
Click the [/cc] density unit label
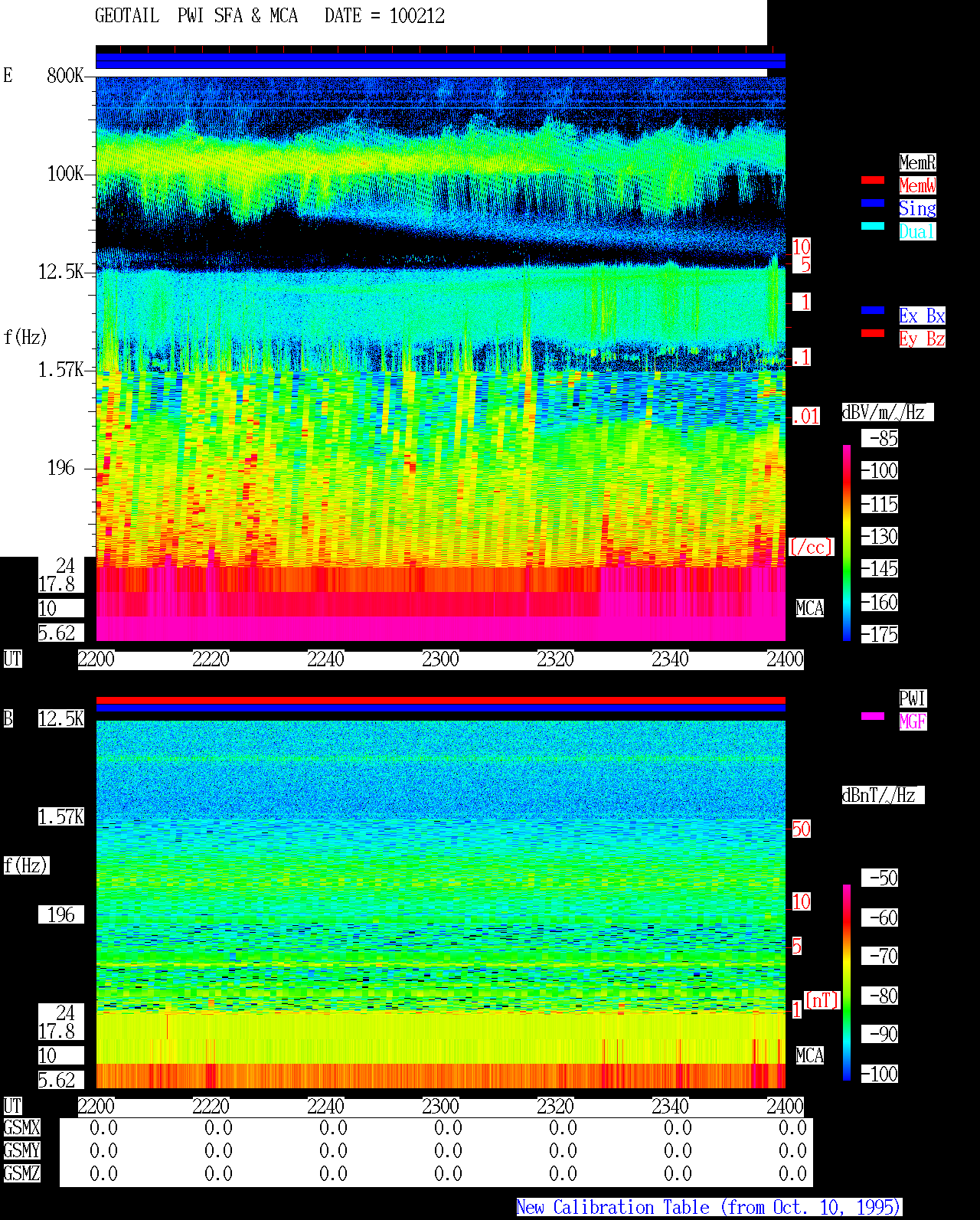[x=812, y=547]
